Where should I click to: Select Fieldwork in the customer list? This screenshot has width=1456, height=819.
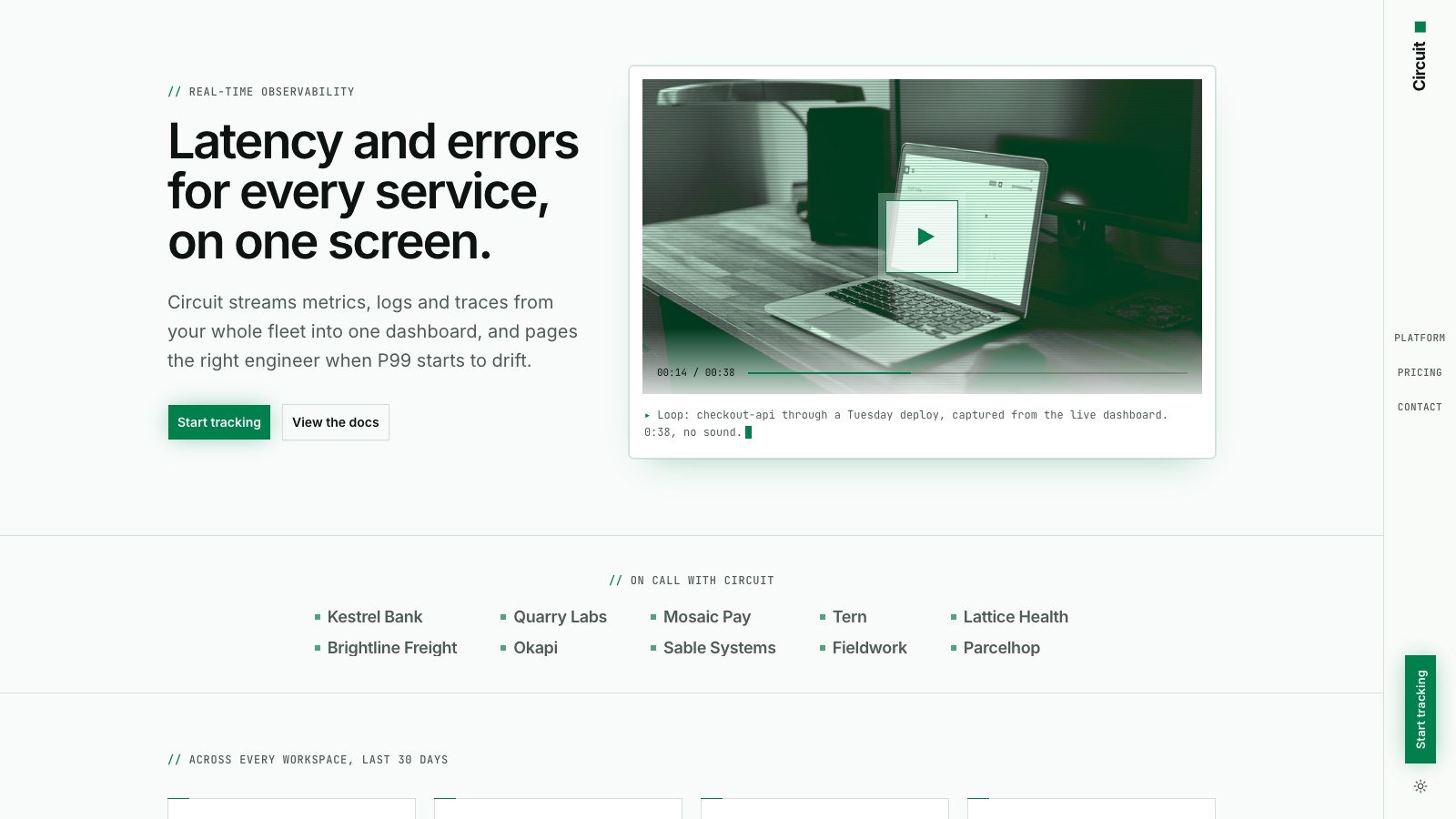[x=864, y=648]
